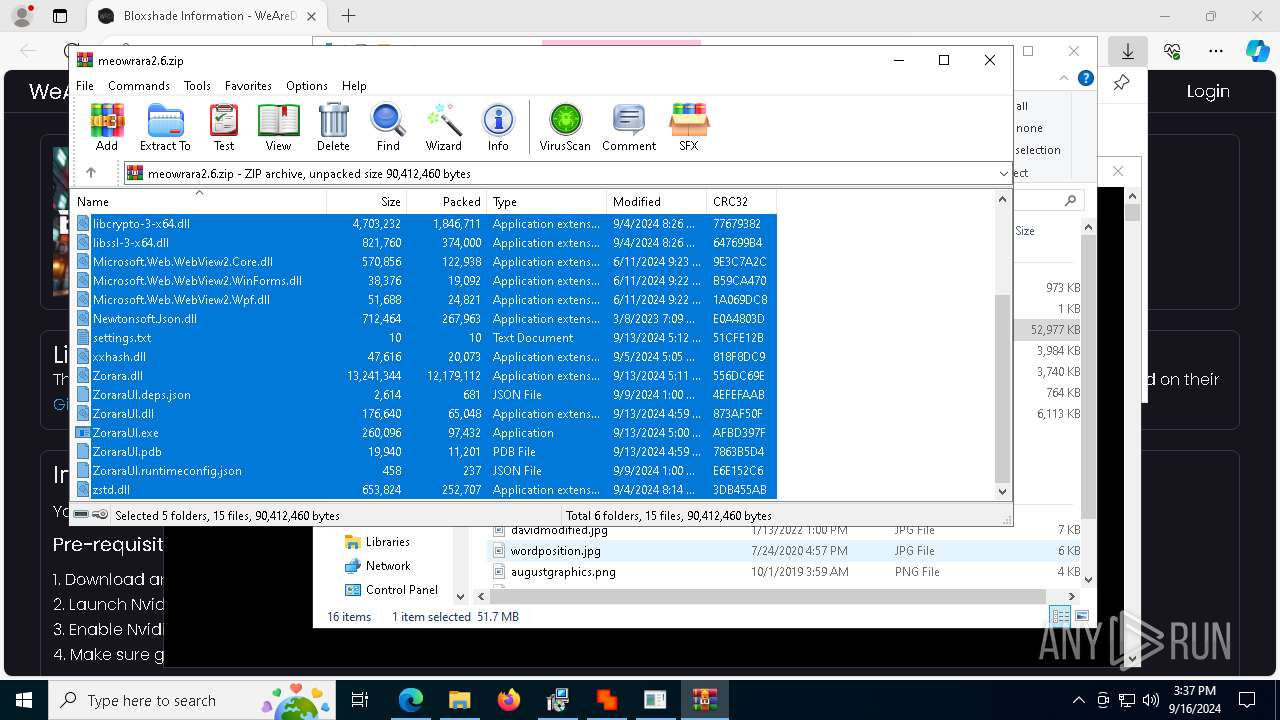Run Test on the archive
The image size is (1280, 720).
pos(224,127)
